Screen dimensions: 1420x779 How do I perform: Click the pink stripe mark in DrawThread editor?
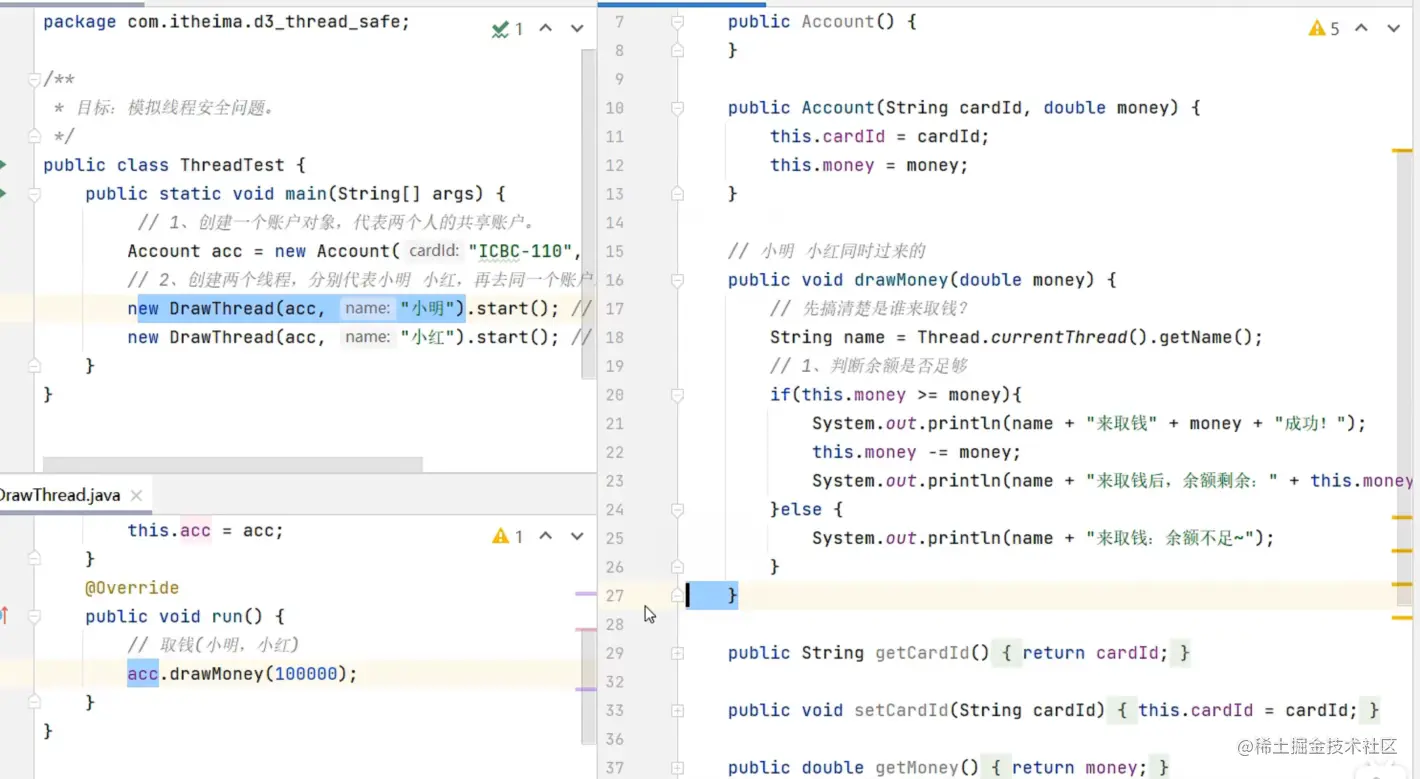[x=586, y=629]
